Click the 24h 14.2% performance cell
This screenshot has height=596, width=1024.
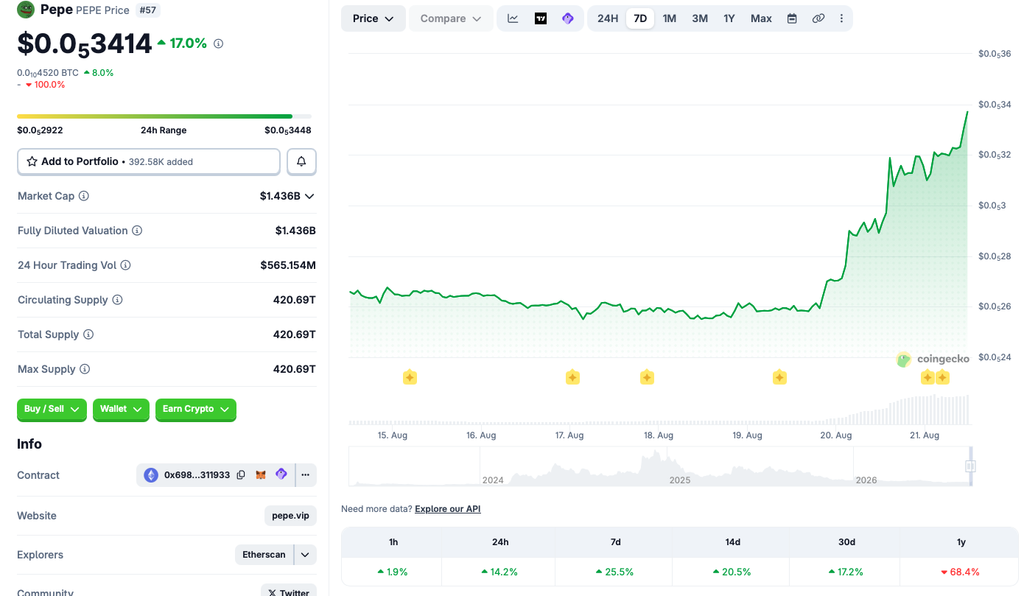[x=499, y=572]
